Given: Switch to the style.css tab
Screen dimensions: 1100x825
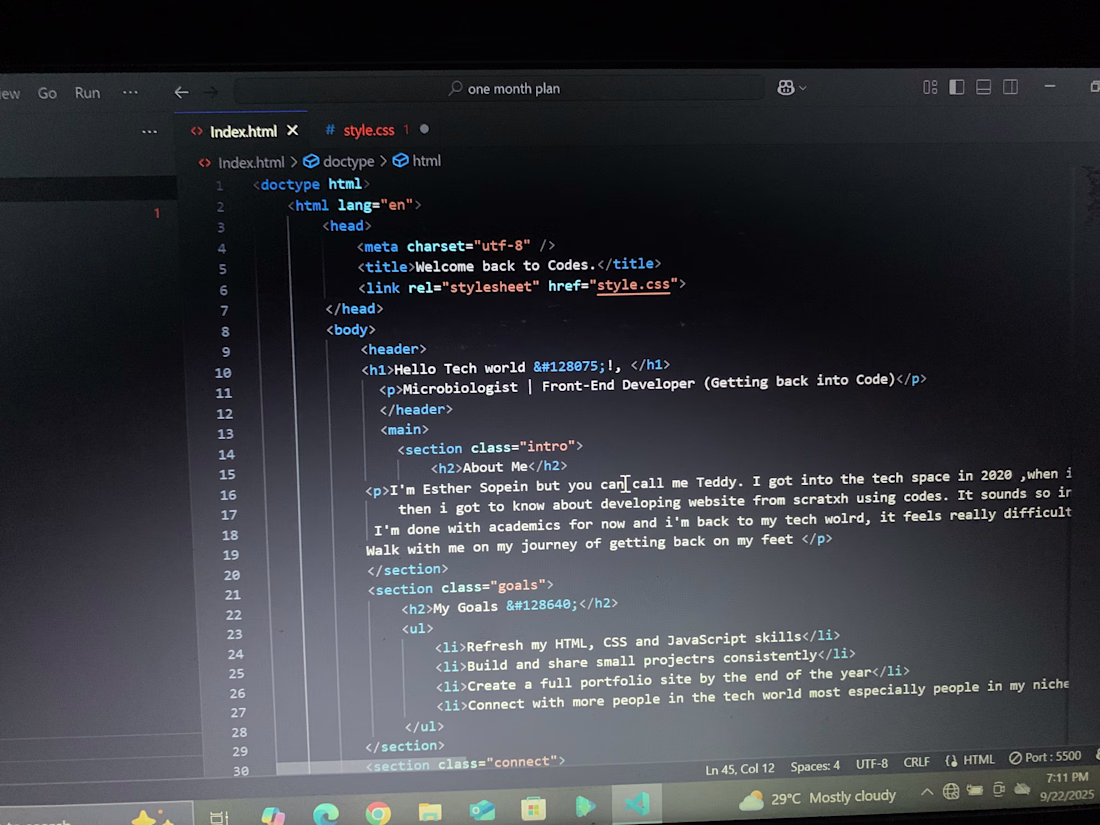Looking at the screenshot, I should [368, 130].
